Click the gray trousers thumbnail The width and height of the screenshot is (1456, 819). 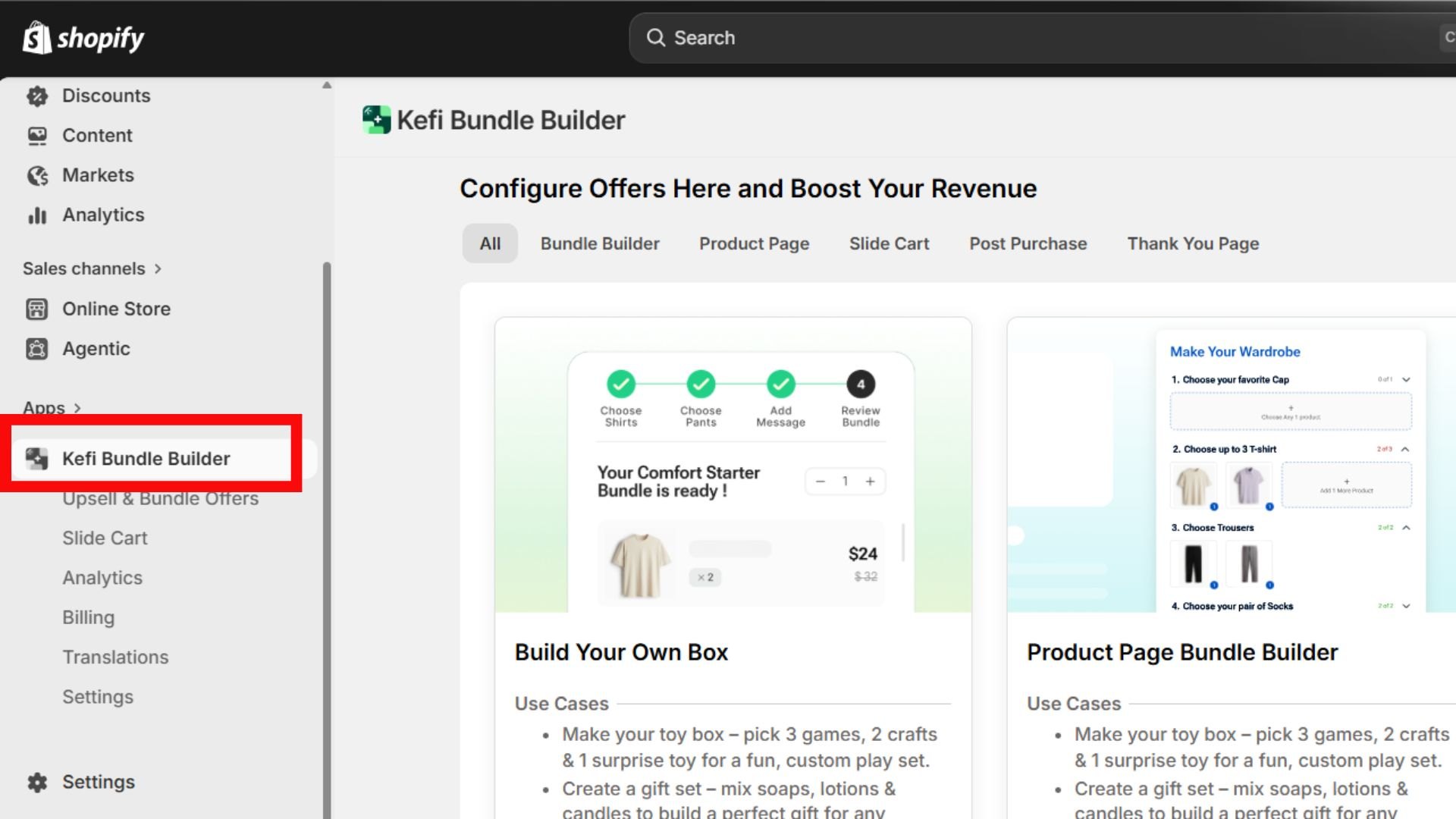[1249, 563]
